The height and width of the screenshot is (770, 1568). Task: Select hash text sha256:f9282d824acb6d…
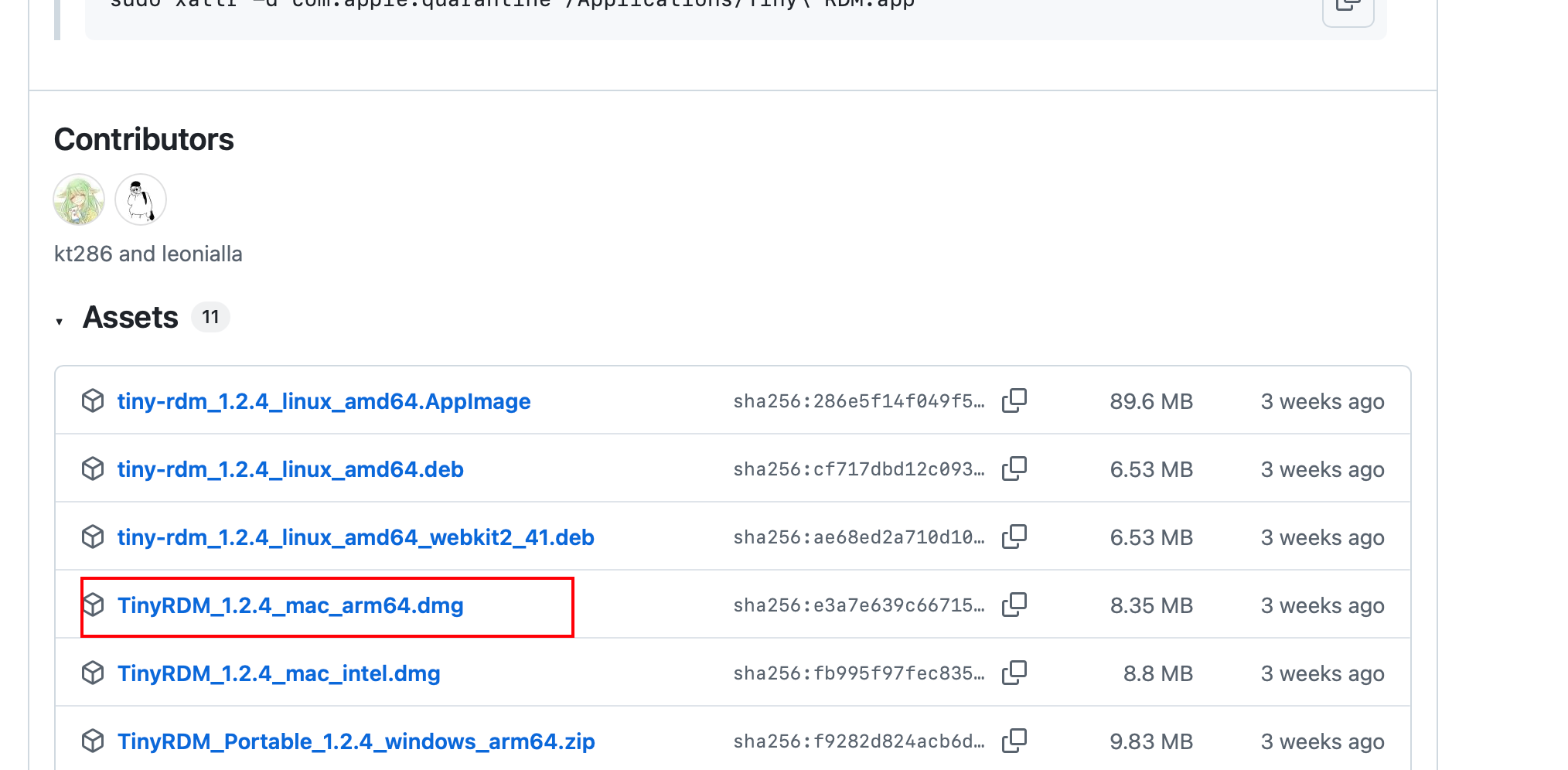[859, 741]
